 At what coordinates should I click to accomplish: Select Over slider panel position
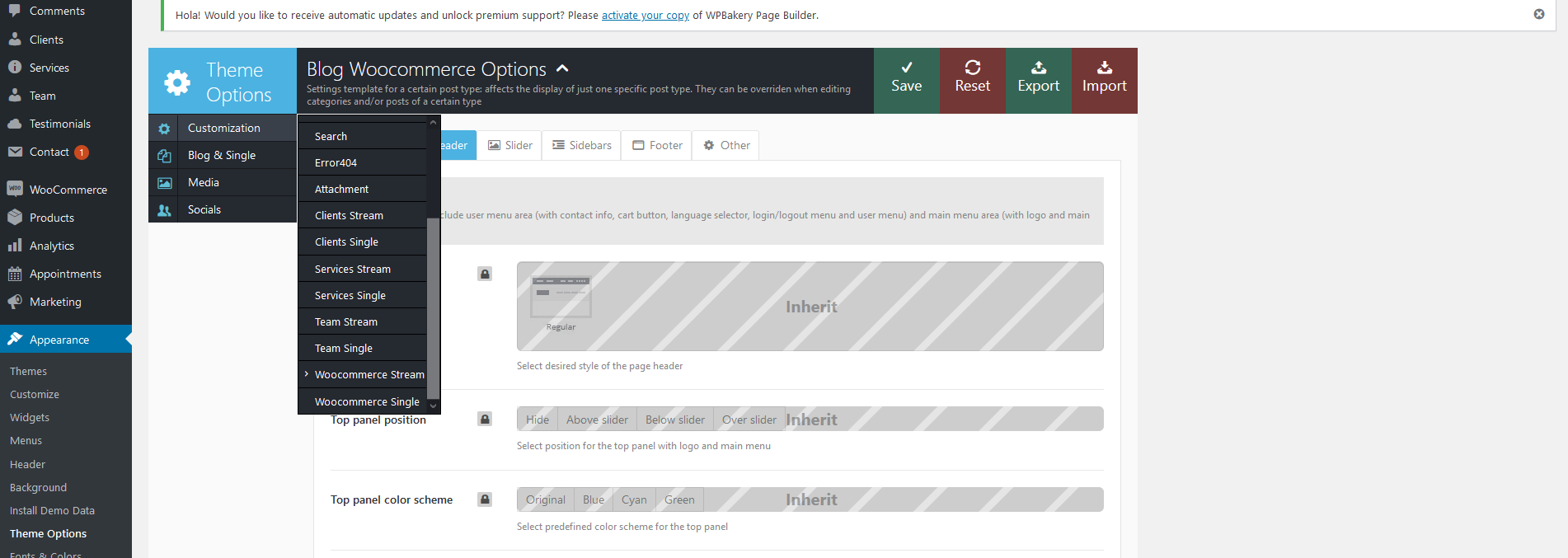749,420
